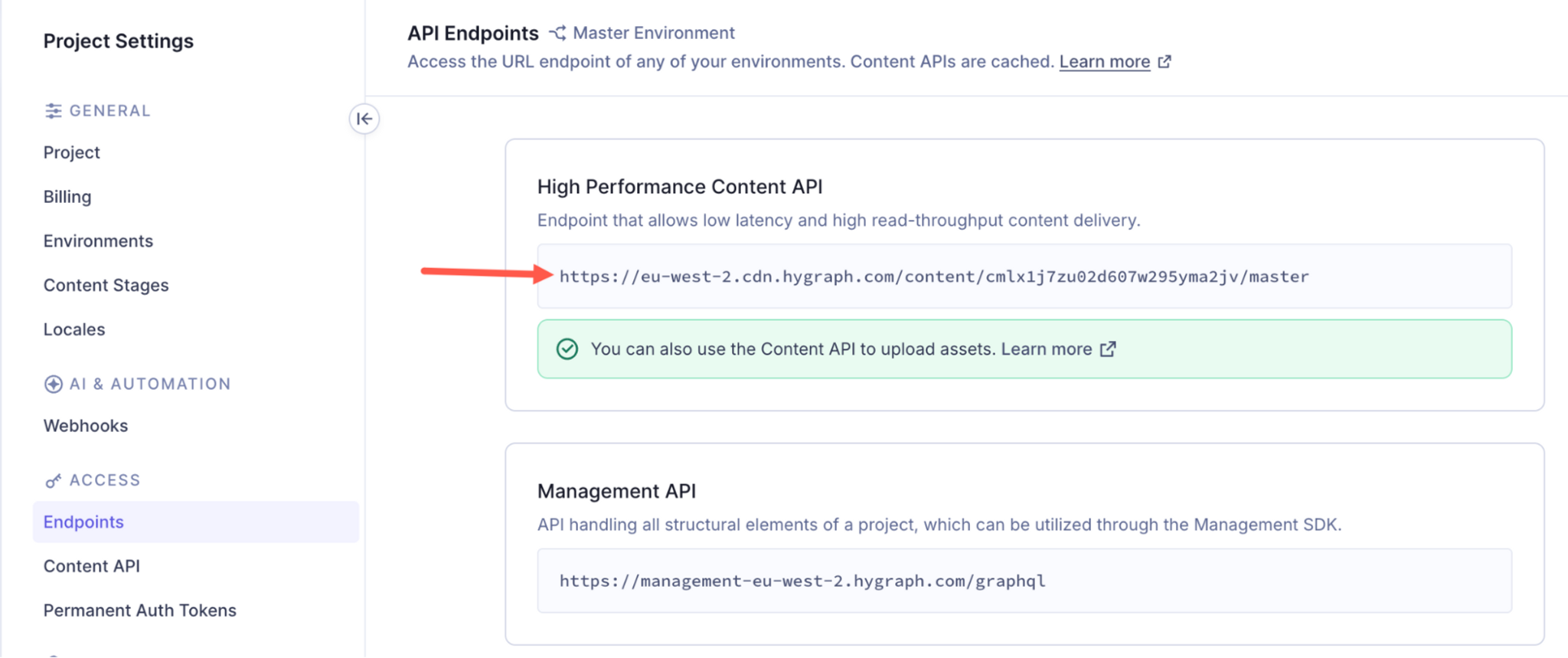Open the Learn more link about cached Content APIs
1568x658 pixels.
pos(1105,61)
